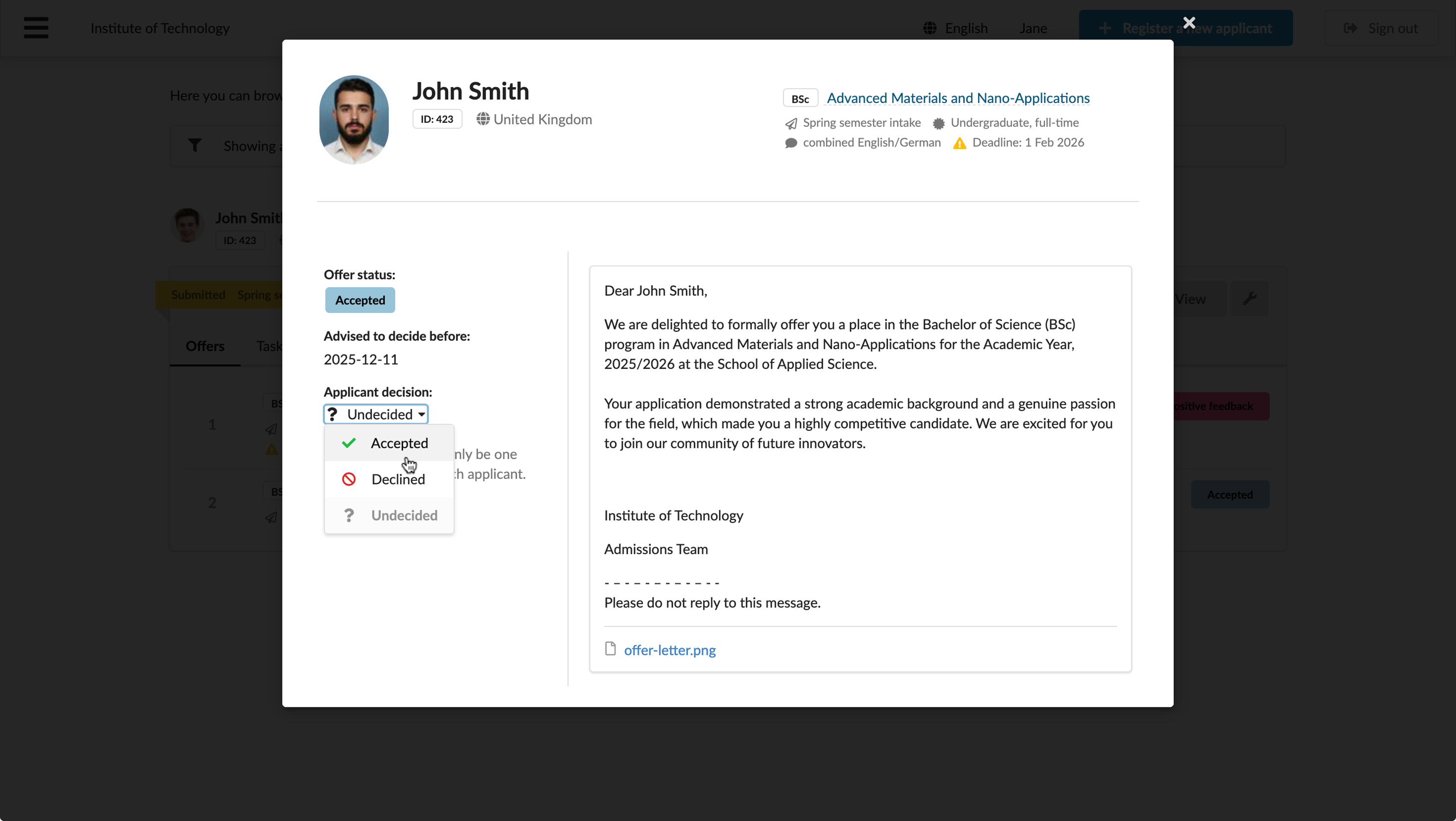Click the red Declined prohibition icon
This screenshot has width=1456, height=821.
pos(349,479)
